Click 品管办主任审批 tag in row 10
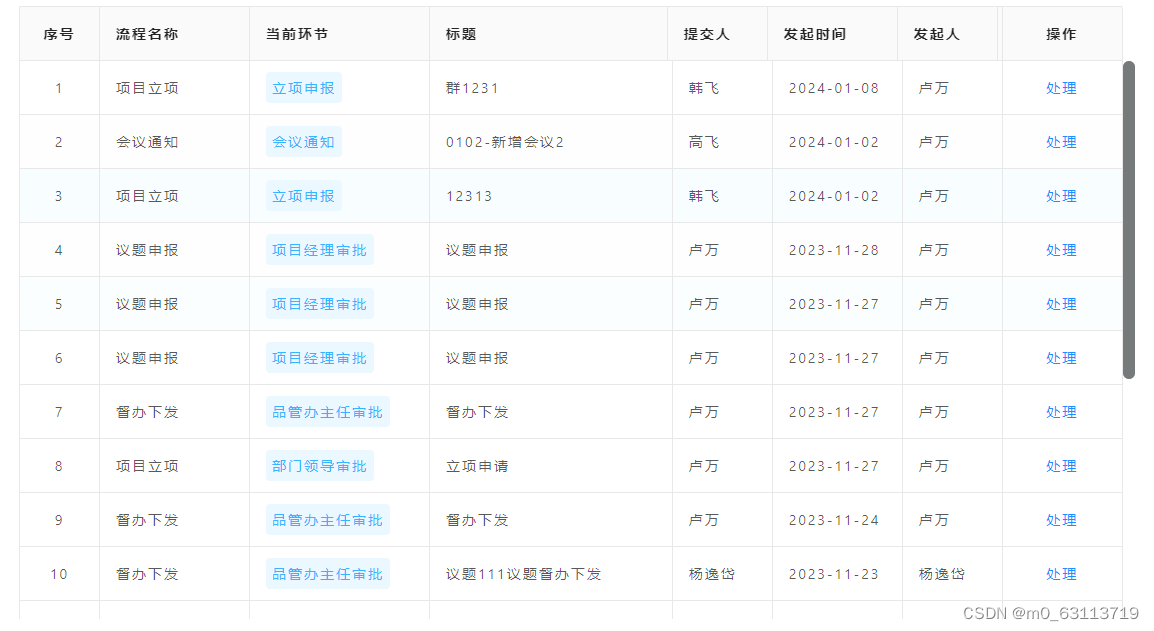The height and width of the screenshot is (631, 1154). pyautogui.click(x=327, y=574)
